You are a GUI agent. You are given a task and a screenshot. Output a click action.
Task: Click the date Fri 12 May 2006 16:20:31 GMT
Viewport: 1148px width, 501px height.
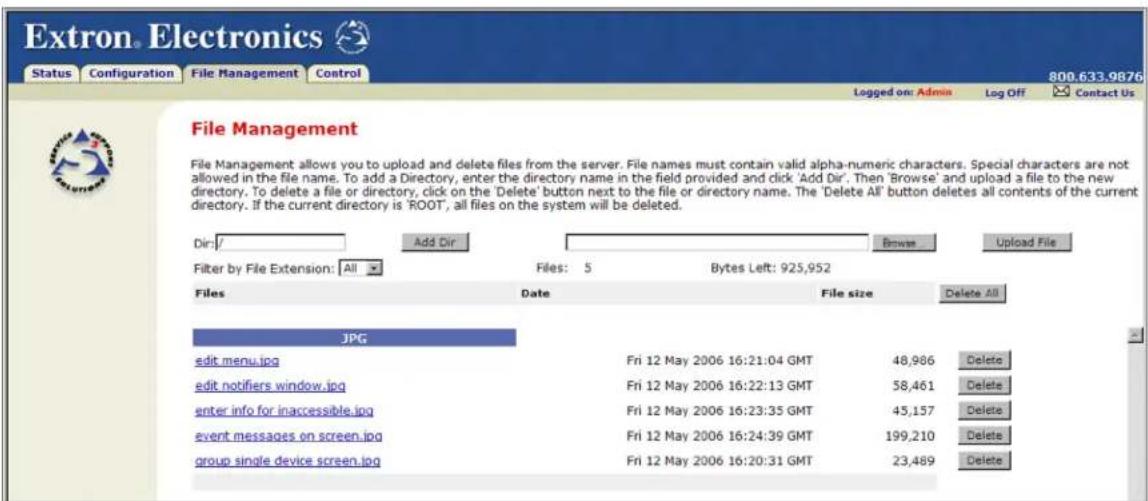(719, 461)
